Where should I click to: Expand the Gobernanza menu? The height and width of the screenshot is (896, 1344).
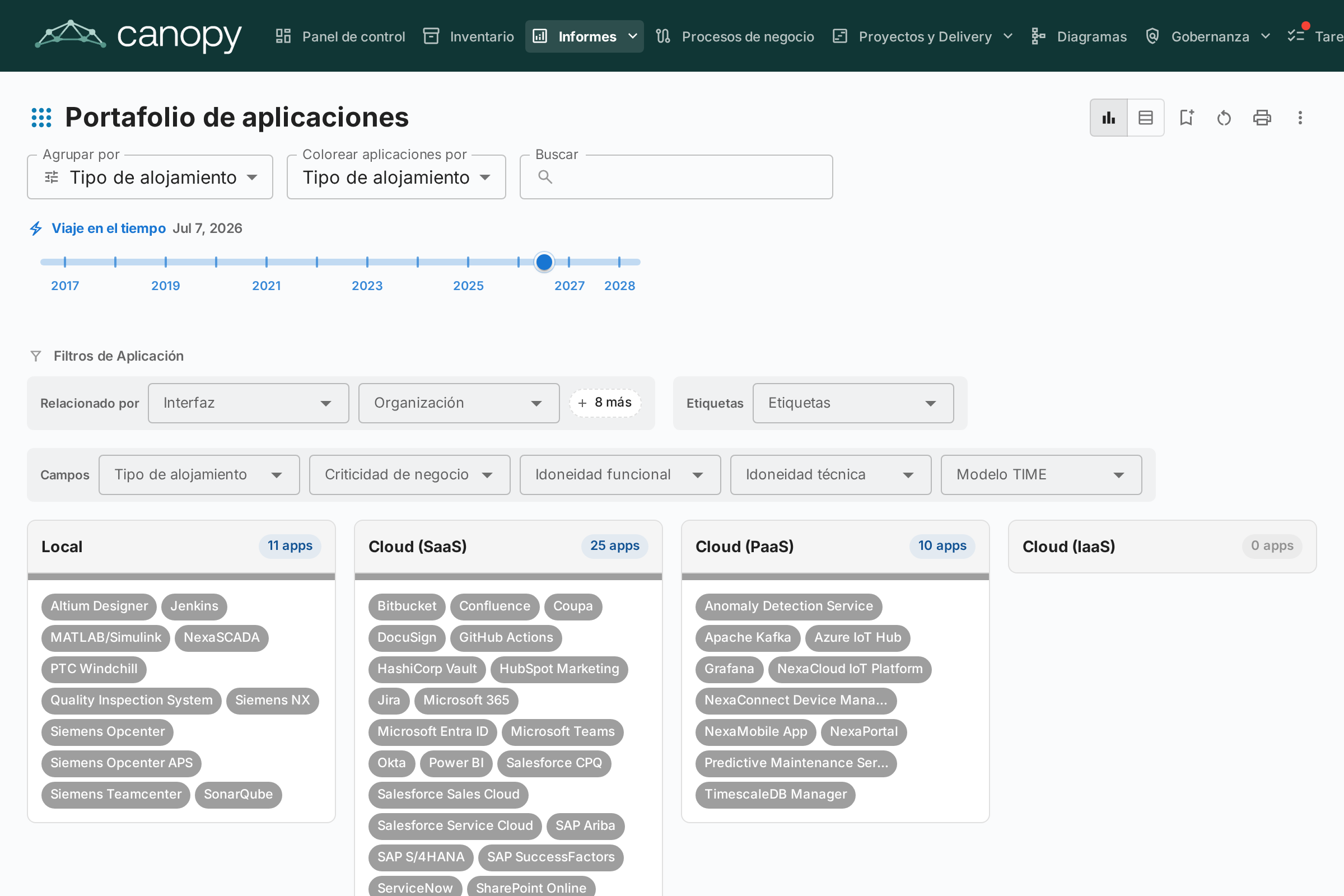(1208, 36)
